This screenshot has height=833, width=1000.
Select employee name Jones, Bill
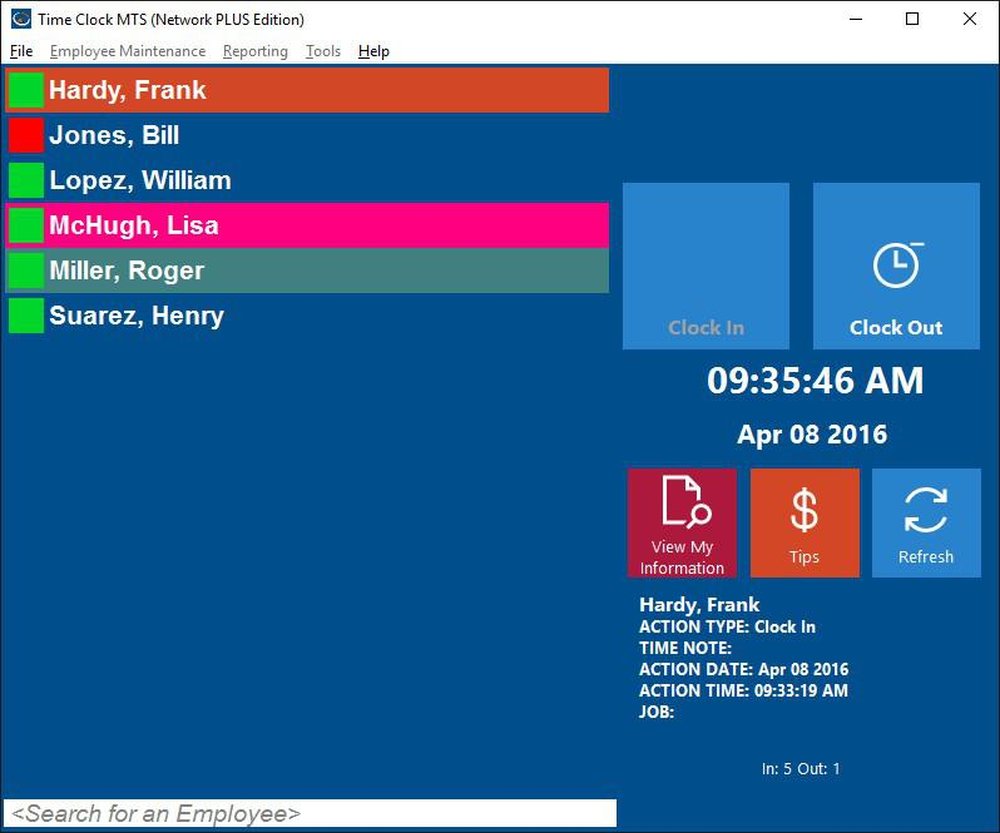(114, 135)
